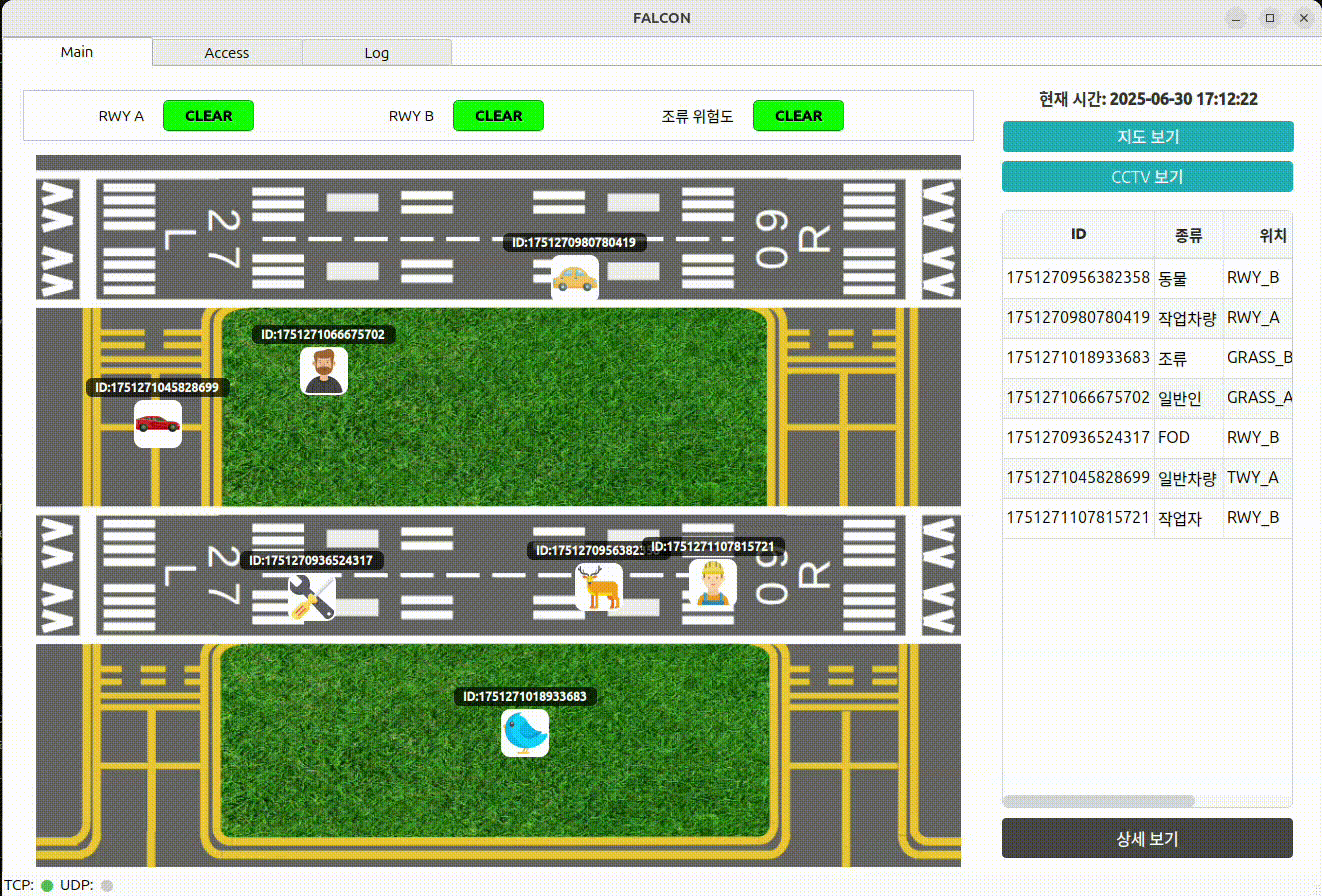Click the 조류 위험도 CLEAR status button
Screen dimensions: 1322x896
(798, 116)
